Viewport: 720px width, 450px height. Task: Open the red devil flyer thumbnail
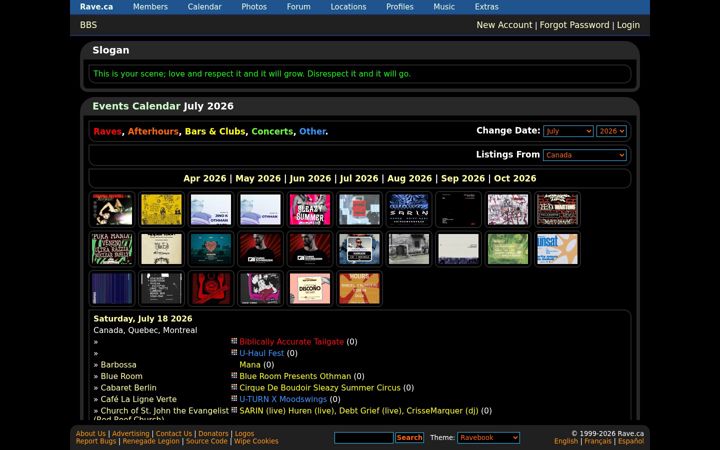(x=211, y=288)
